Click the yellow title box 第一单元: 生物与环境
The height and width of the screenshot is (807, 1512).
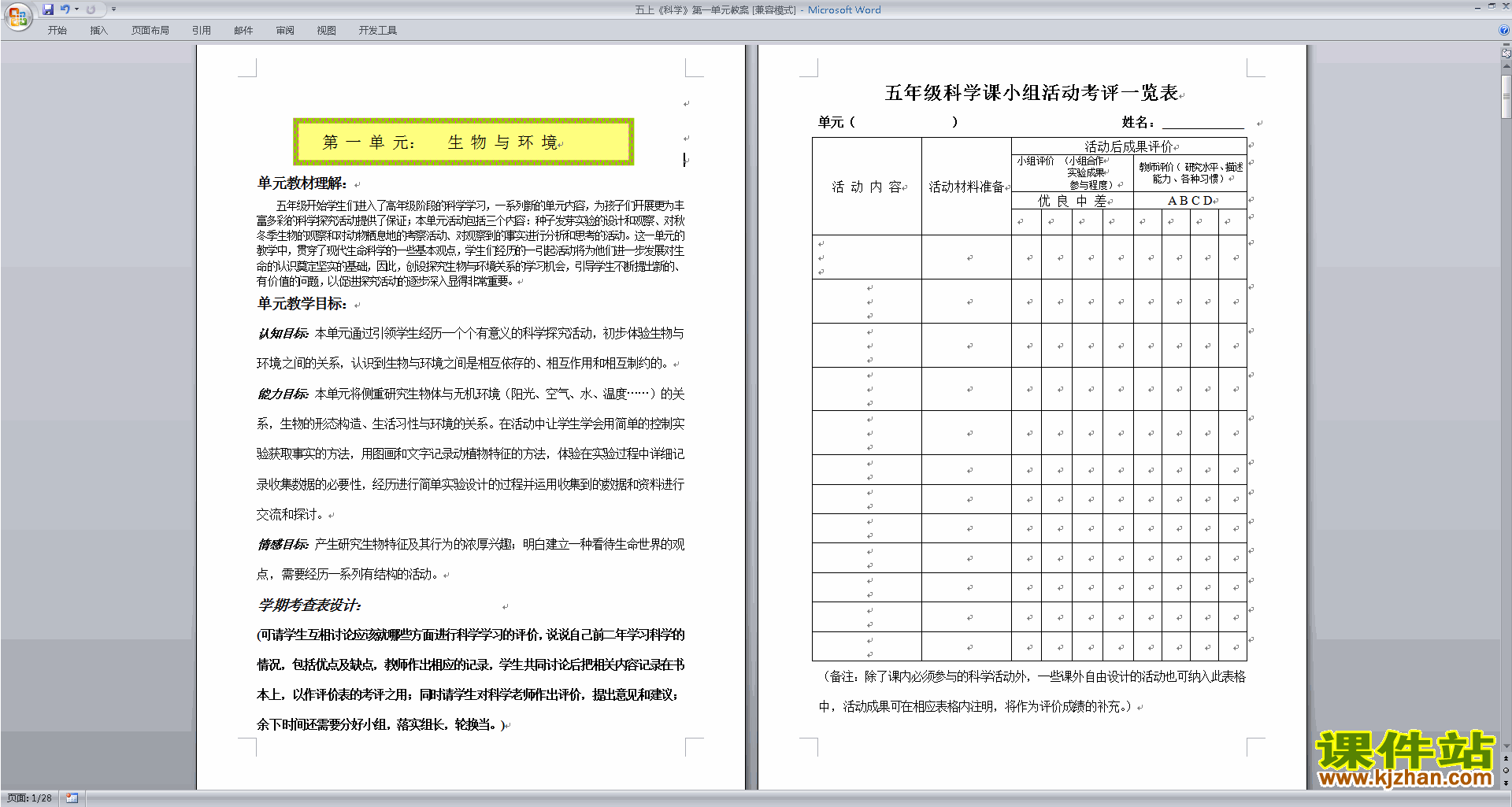[x=464, y=142]
